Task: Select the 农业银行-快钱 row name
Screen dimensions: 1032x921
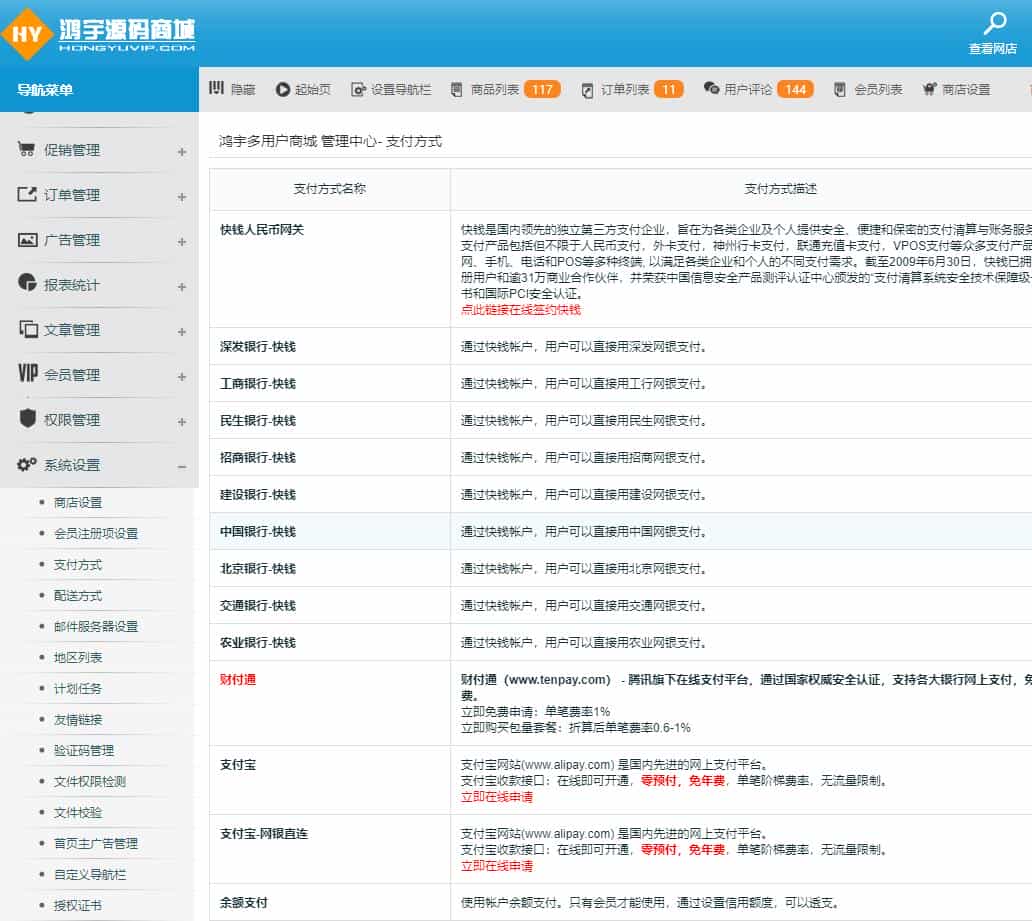Action: coord(258,643)
